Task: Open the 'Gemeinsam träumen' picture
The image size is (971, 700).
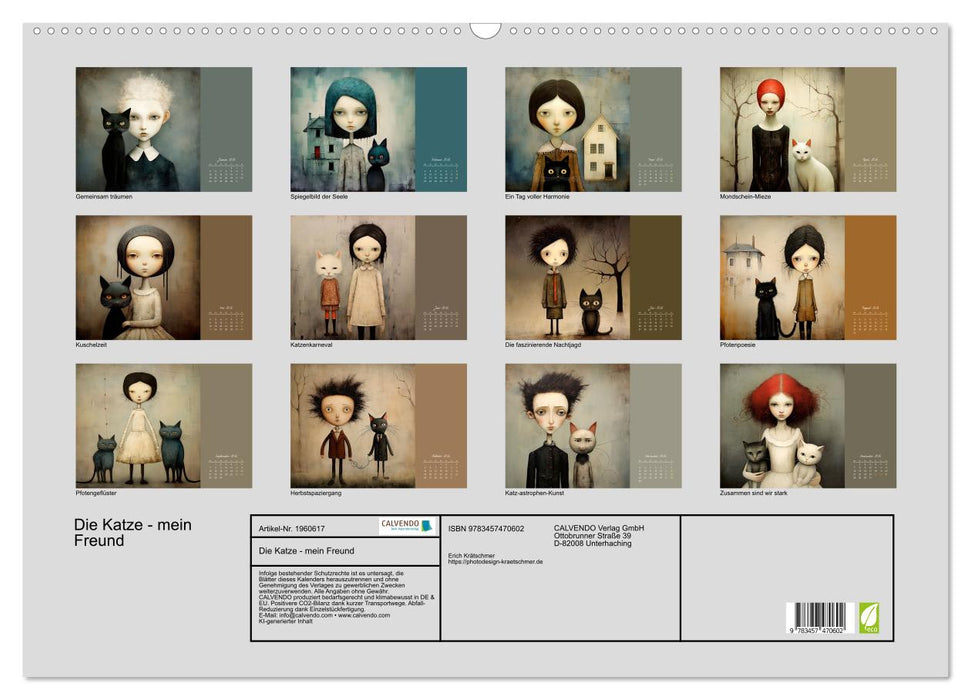Action: [x=138, y=129]
